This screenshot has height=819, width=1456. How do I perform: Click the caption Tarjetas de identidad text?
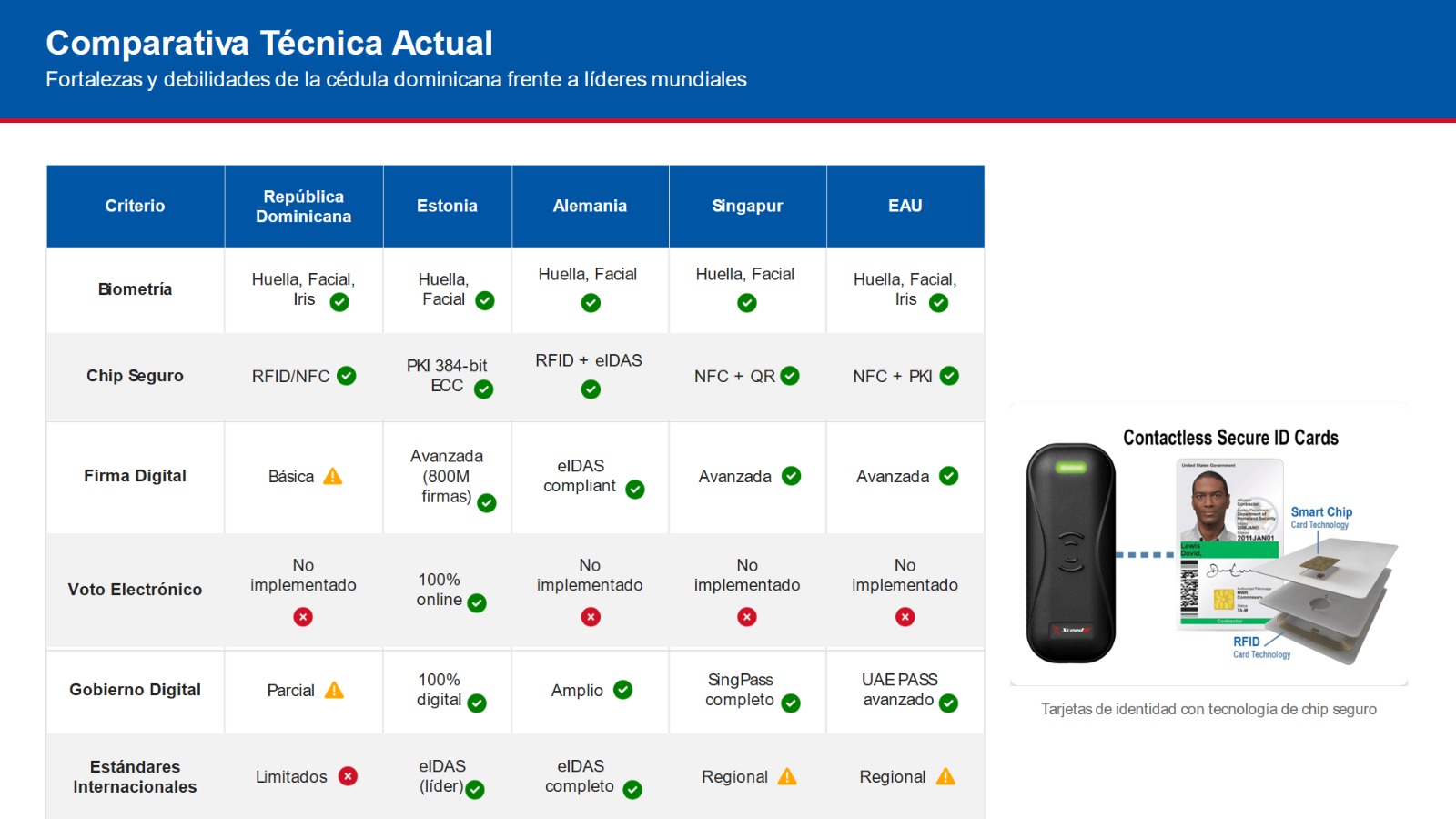point(1208,709)
